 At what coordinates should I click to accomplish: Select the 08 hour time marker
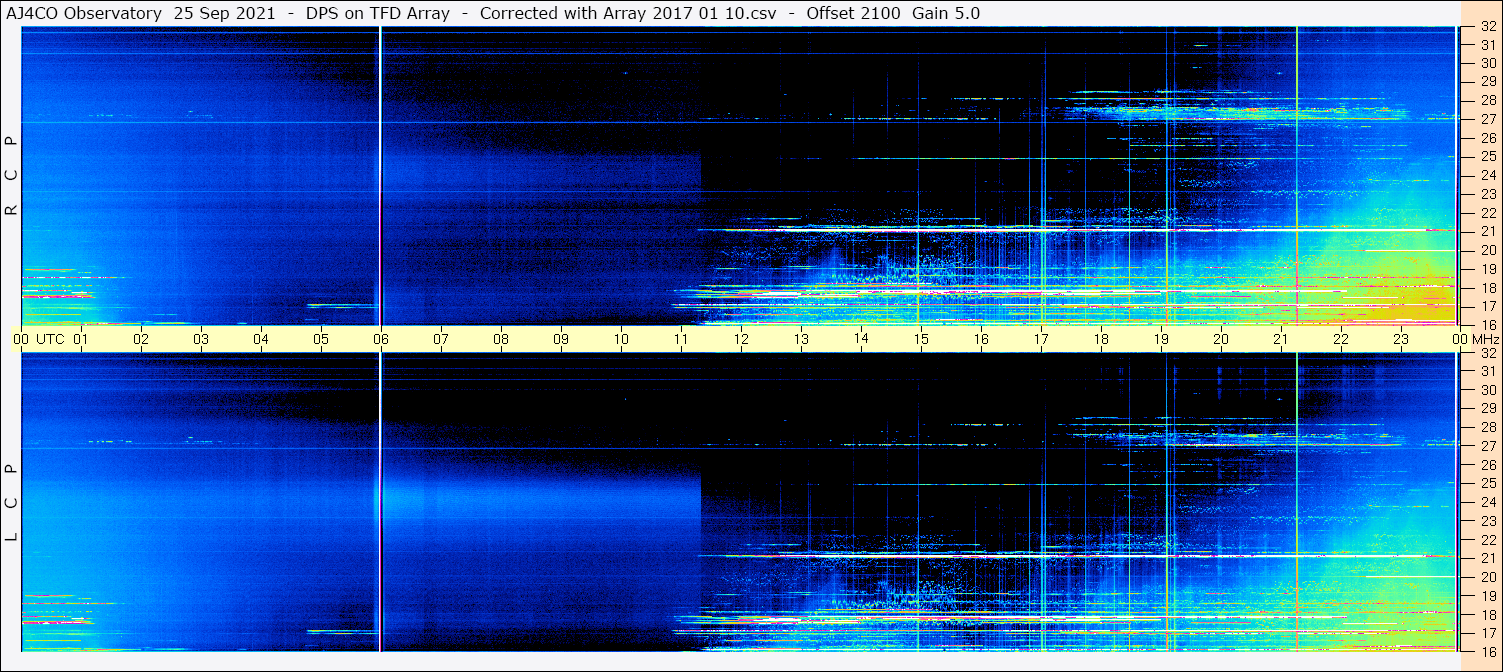pos(501,339)
